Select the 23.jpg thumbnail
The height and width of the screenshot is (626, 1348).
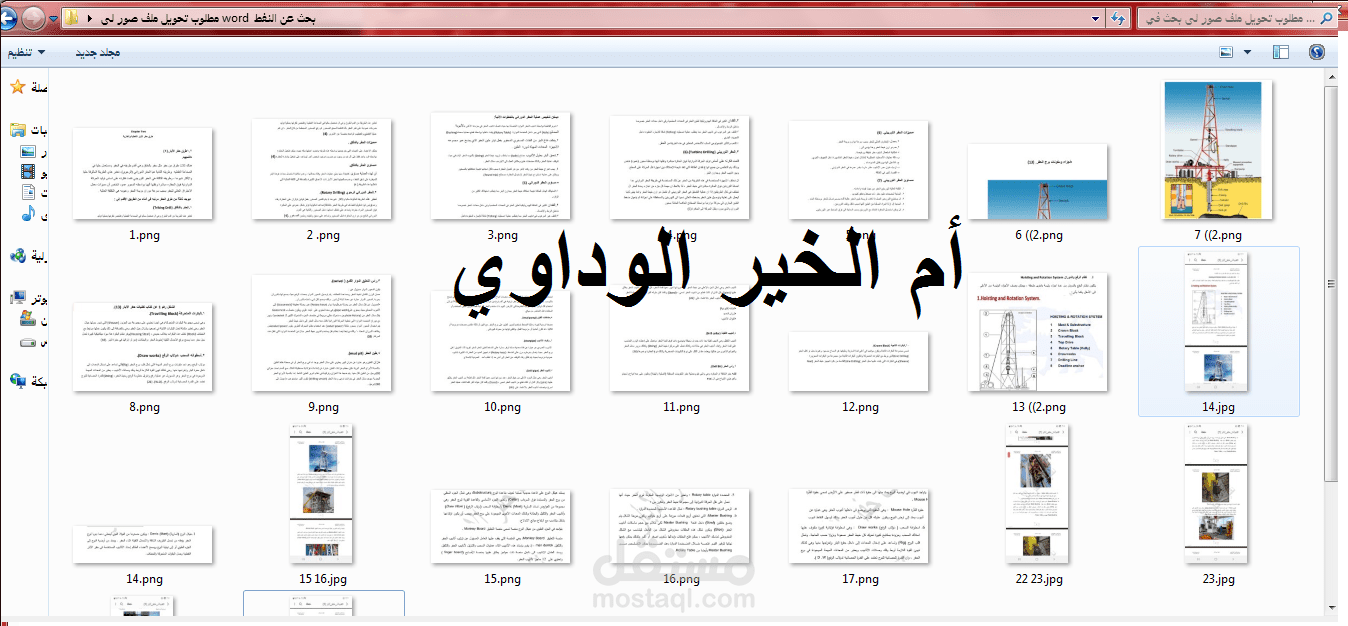1218,494
